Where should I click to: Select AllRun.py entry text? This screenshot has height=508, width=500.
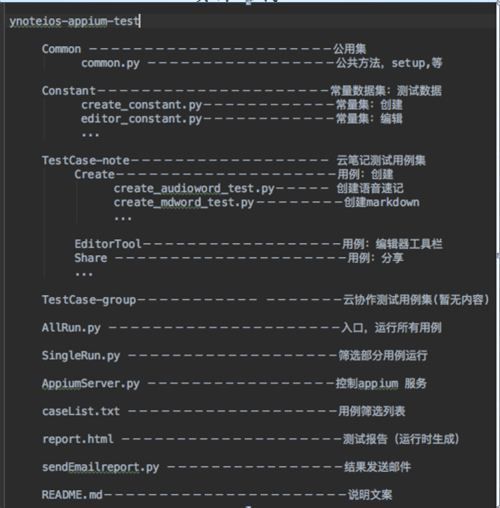click(71, 328)
